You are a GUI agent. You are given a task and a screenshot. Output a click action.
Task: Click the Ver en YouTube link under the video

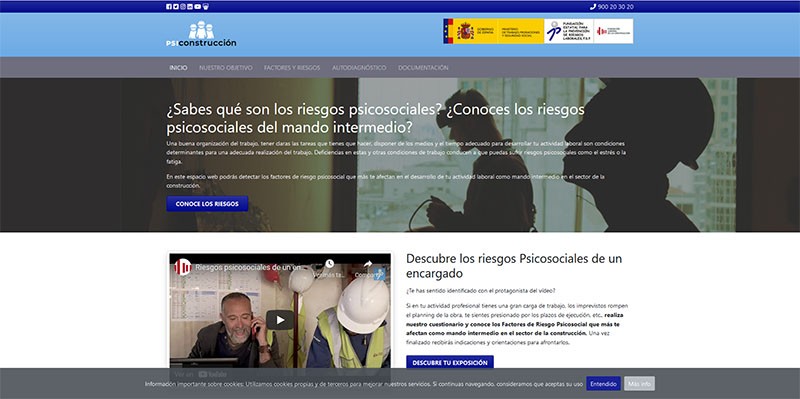pyautogui.click(x=200, y=374)
